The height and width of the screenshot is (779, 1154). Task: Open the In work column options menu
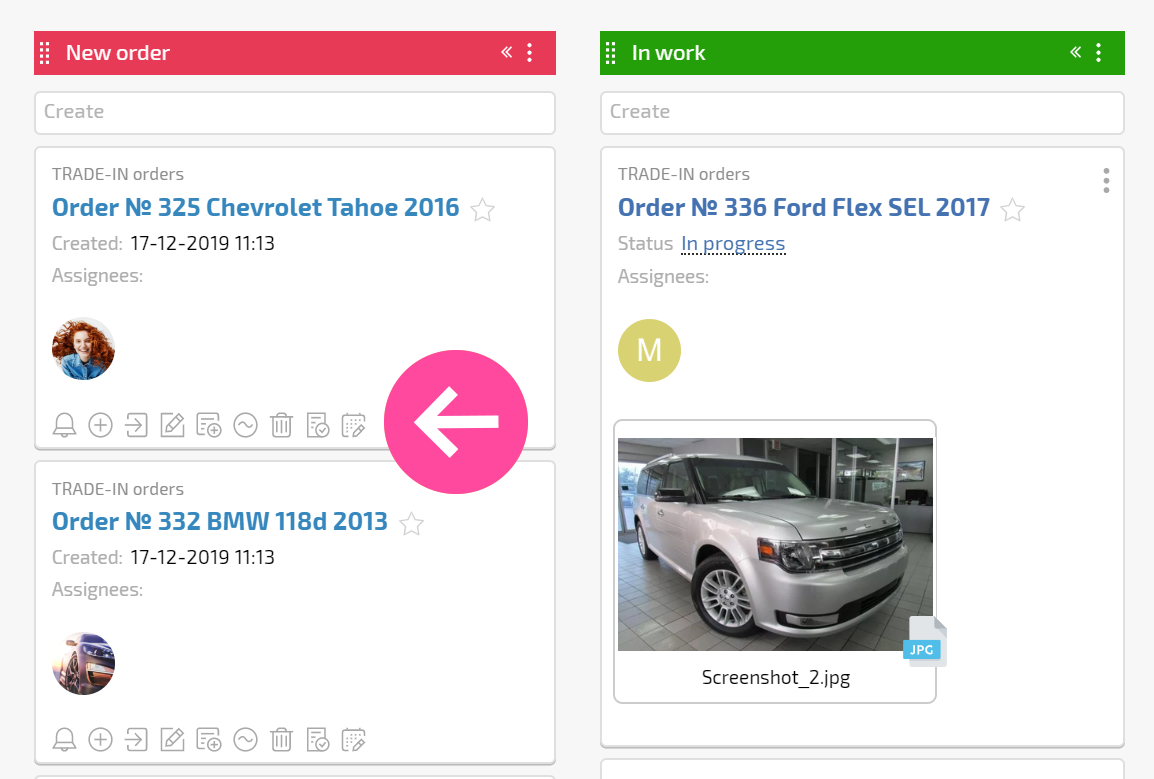(1099, 52)
